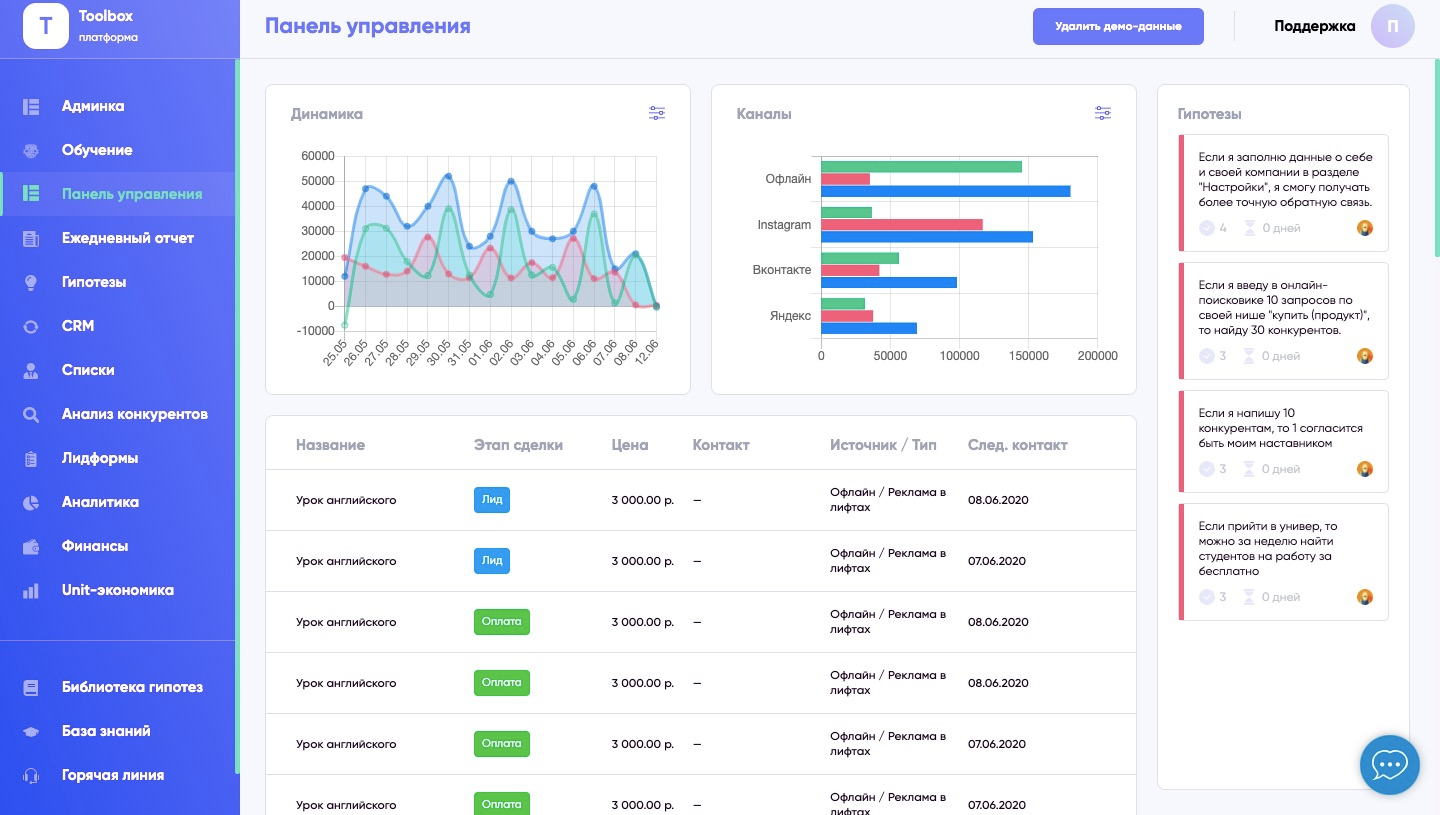
Task: Open Динамика chart settings sliders icon
Action: coord(657,113)
